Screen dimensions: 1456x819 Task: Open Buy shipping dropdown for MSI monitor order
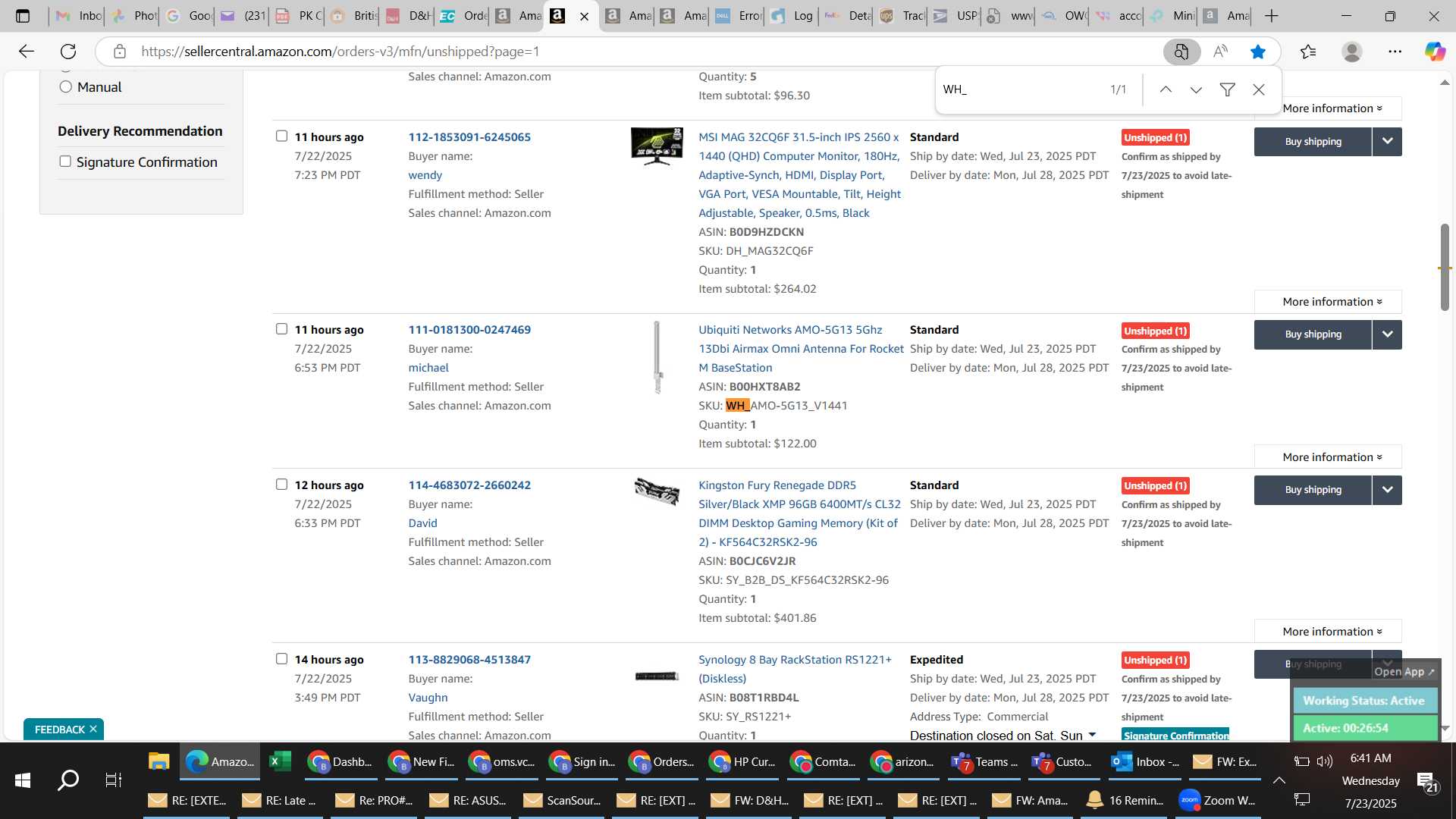[x=1387, y=141]
